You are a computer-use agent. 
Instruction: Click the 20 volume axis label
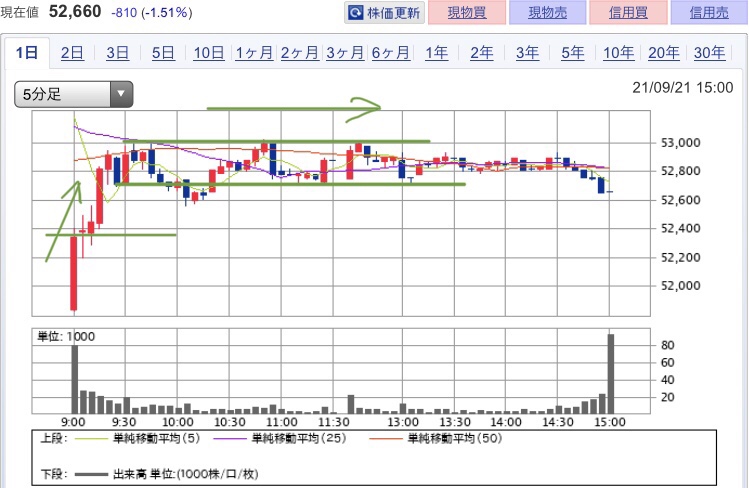click(668, 397)
